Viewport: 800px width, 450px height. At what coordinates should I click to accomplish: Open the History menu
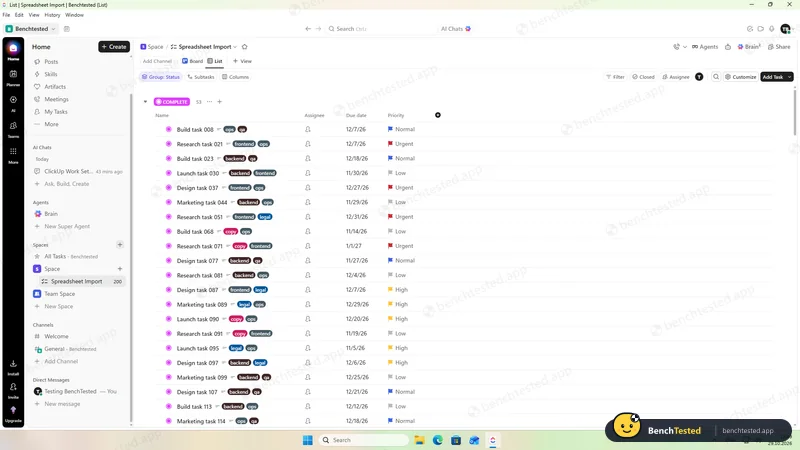coord(52,15)
